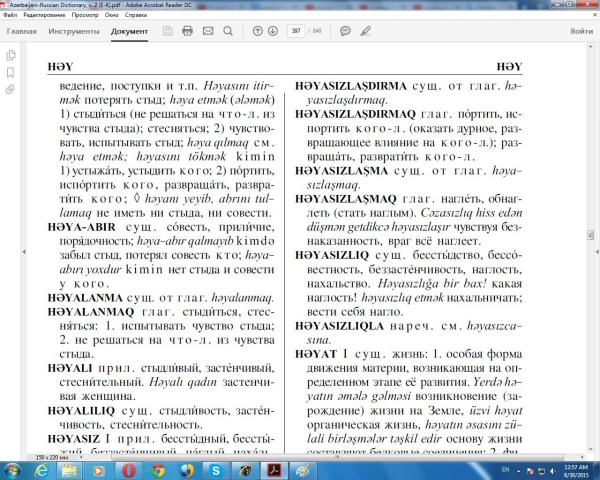This screenshot has height=480, width=600.
Task: Switch to the Инструменты tab
Action: click(x=73, y=31)
